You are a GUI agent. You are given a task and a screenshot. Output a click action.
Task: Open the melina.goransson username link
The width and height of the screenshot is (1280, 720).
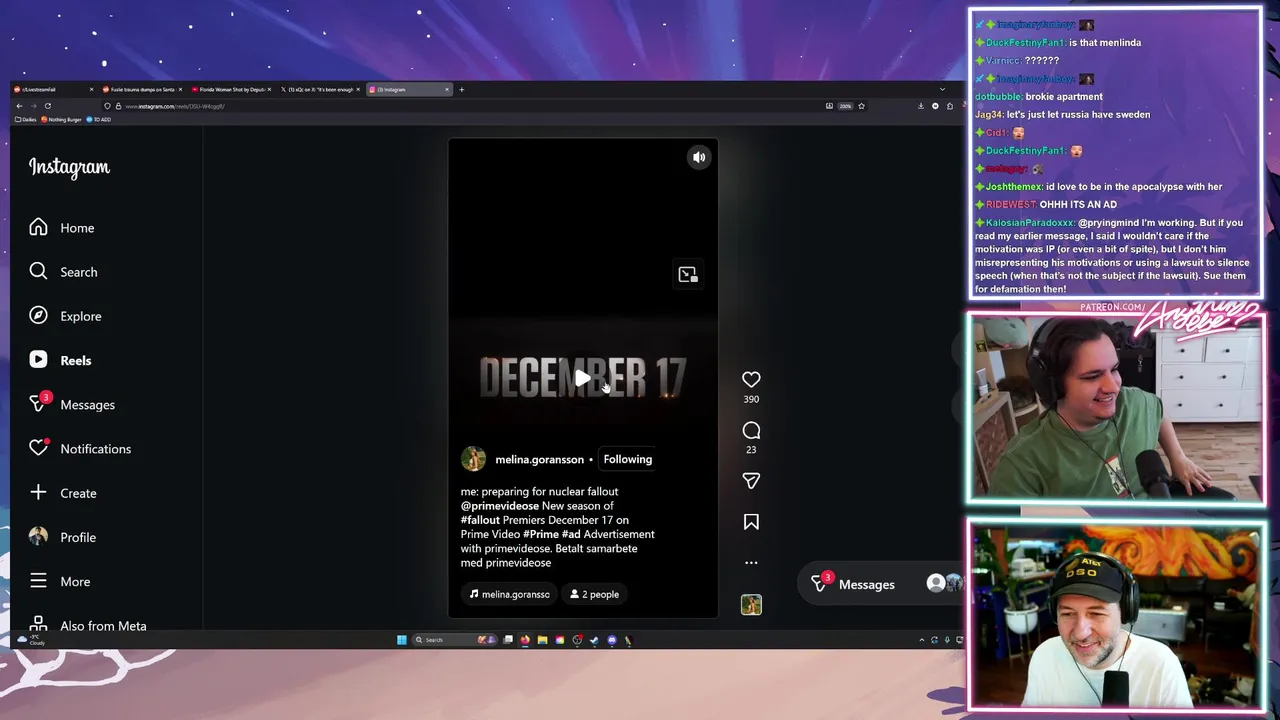click(539, 459)
